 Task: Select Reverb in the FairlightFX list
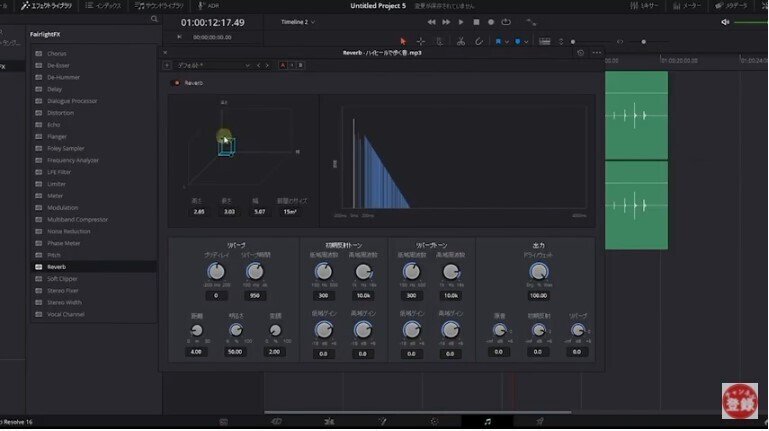click(x=93, y=267)
